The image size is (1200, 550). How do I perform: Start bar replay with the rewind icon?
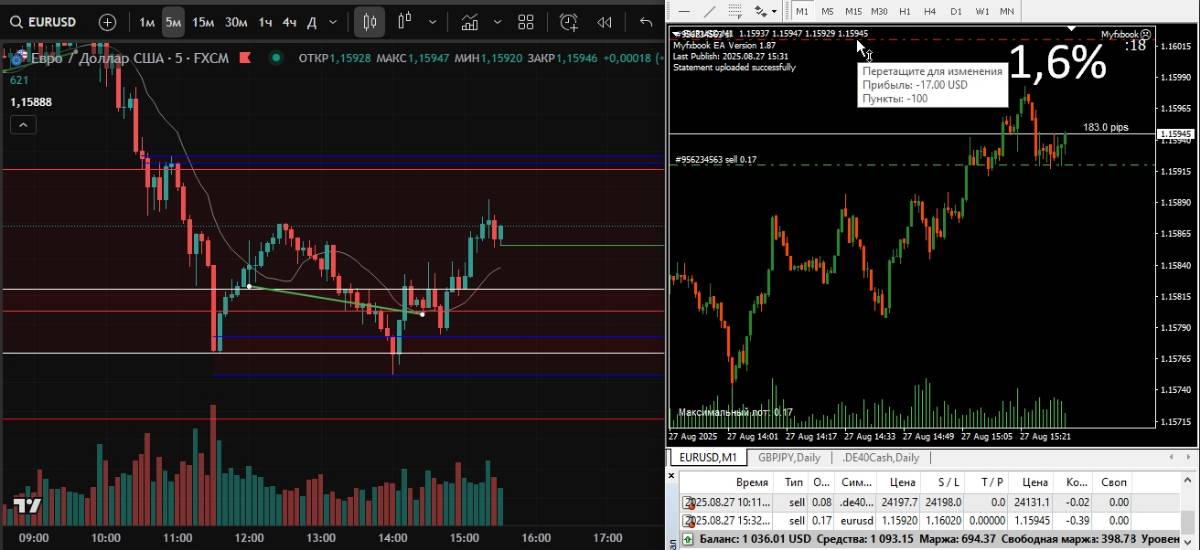tap(604, 21)
